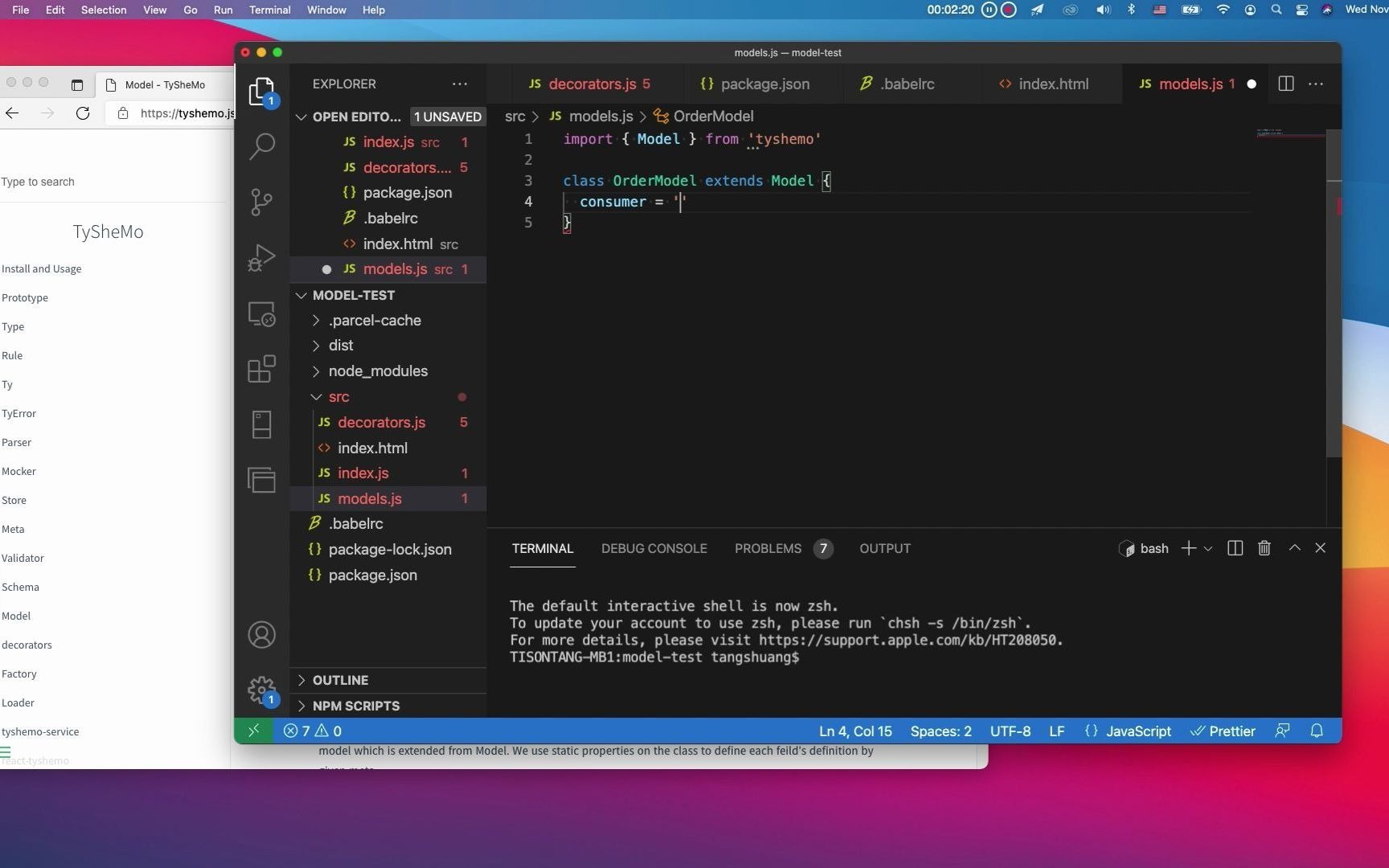Open Install and Usage link in browser

point(41,268)
